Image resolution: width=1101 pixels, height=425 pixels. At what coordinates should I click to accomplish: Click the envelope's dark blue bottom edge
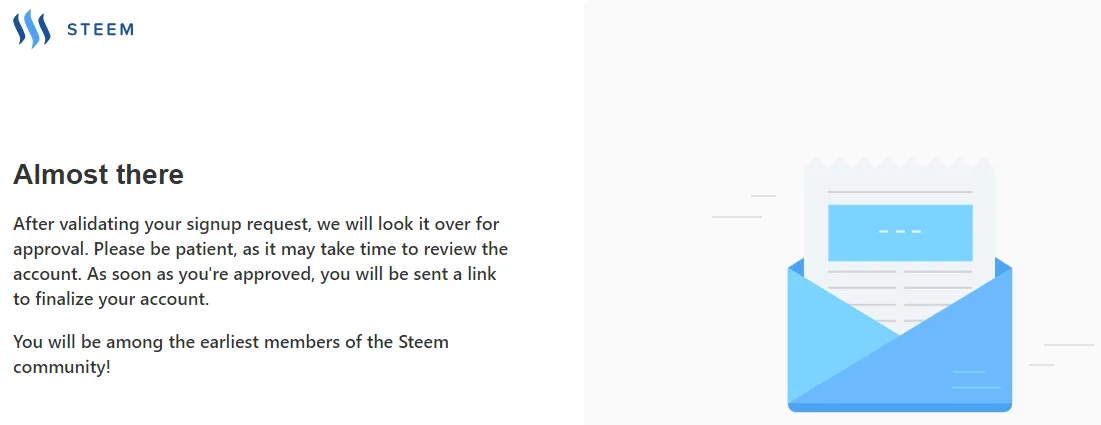click(x=899, y=407)
